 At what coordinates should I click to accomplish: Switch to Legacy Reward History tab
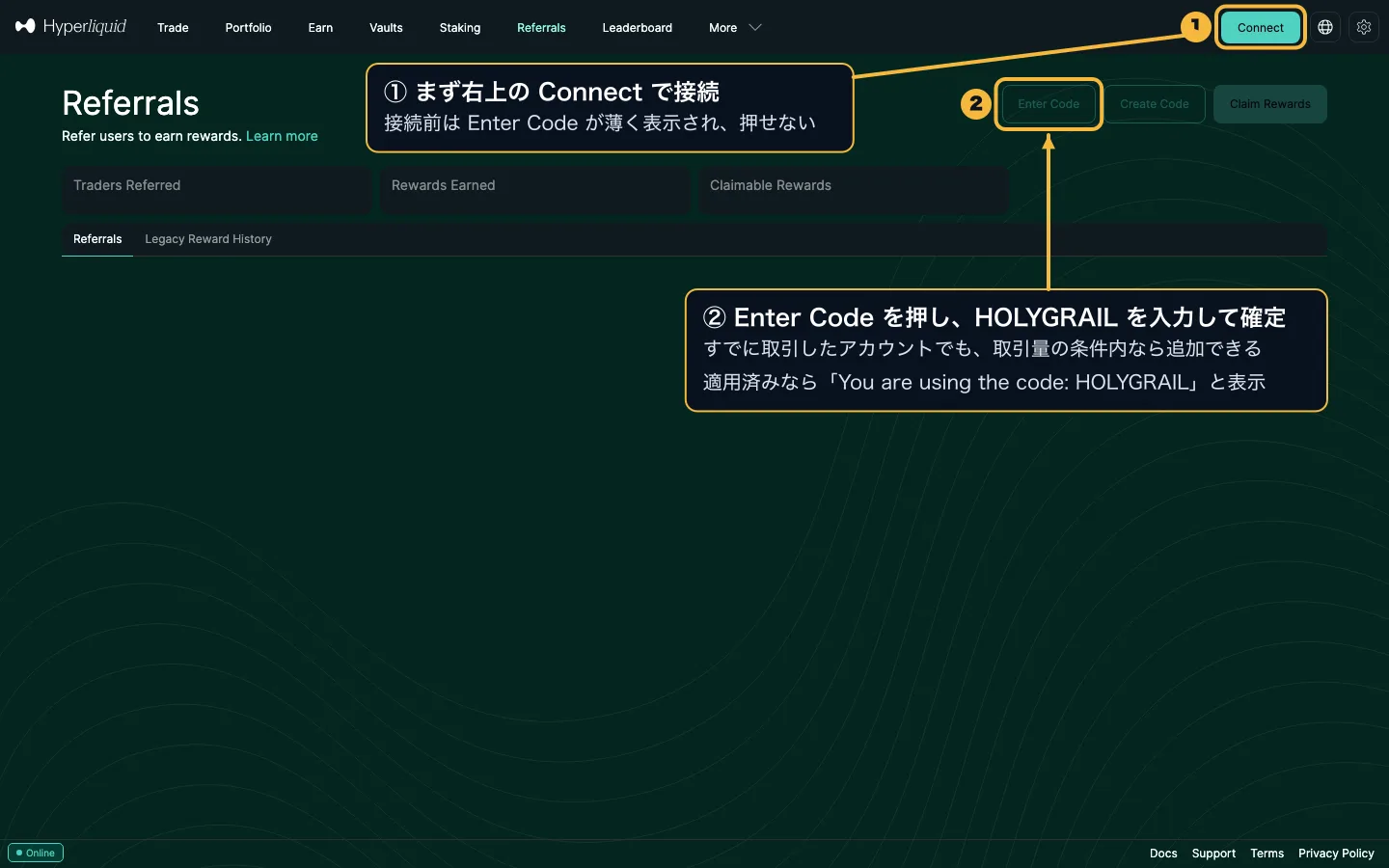[x=208, y=239]
